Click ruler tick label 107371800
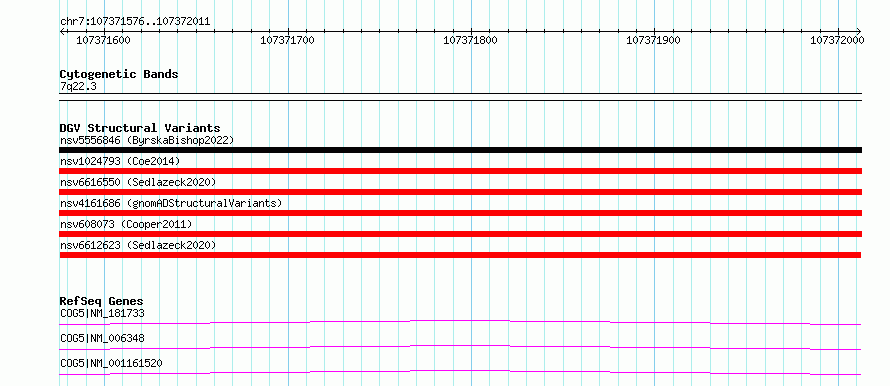This screenshot has height=386, width=890. [x=471, y=40]
